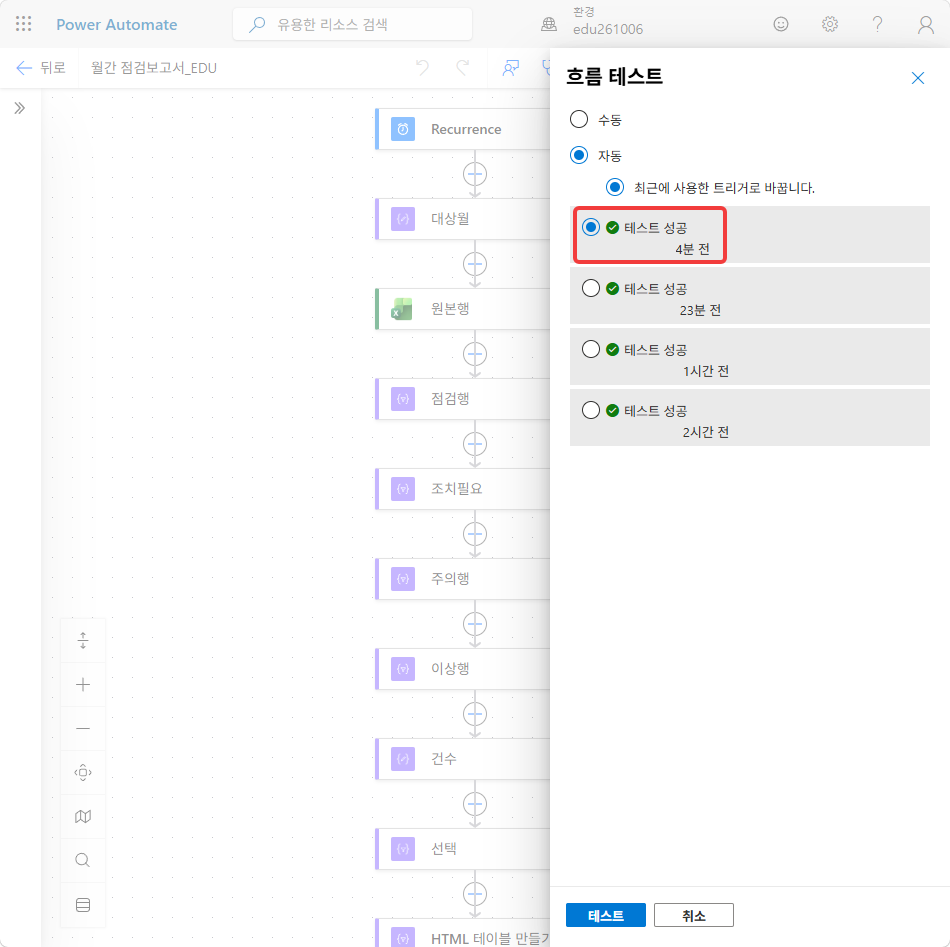Image resolution: width=950 pixels, height=947 pixels.
Task: Insert step below 주의행 plus button
Action: 475,624
